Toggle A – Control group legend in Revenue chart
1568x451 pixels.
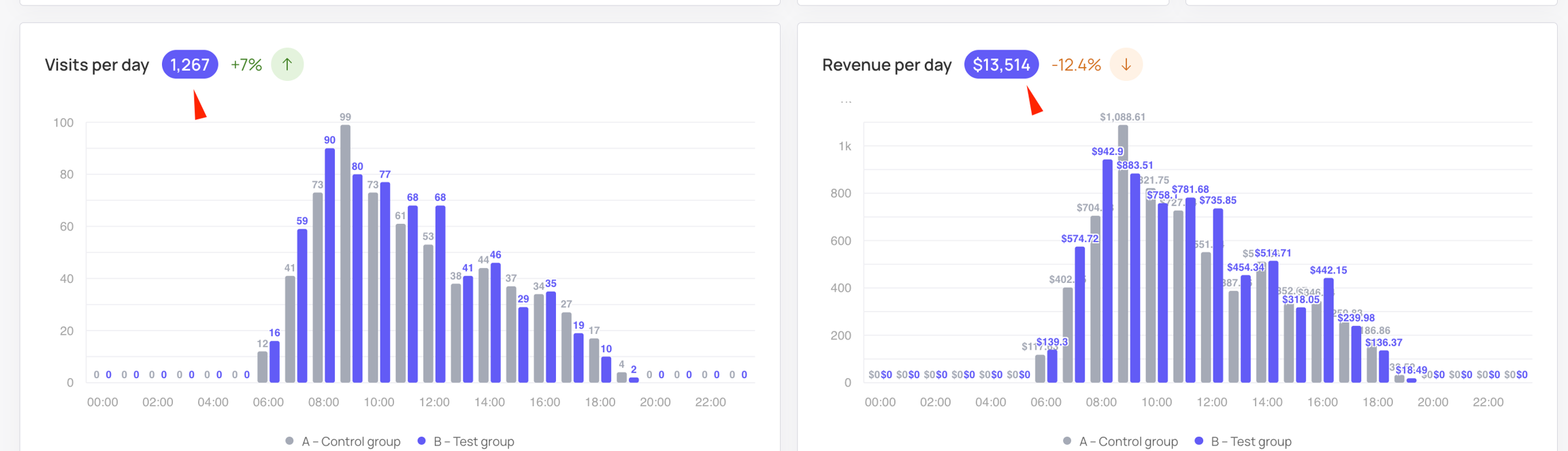tap(1121, 441)
